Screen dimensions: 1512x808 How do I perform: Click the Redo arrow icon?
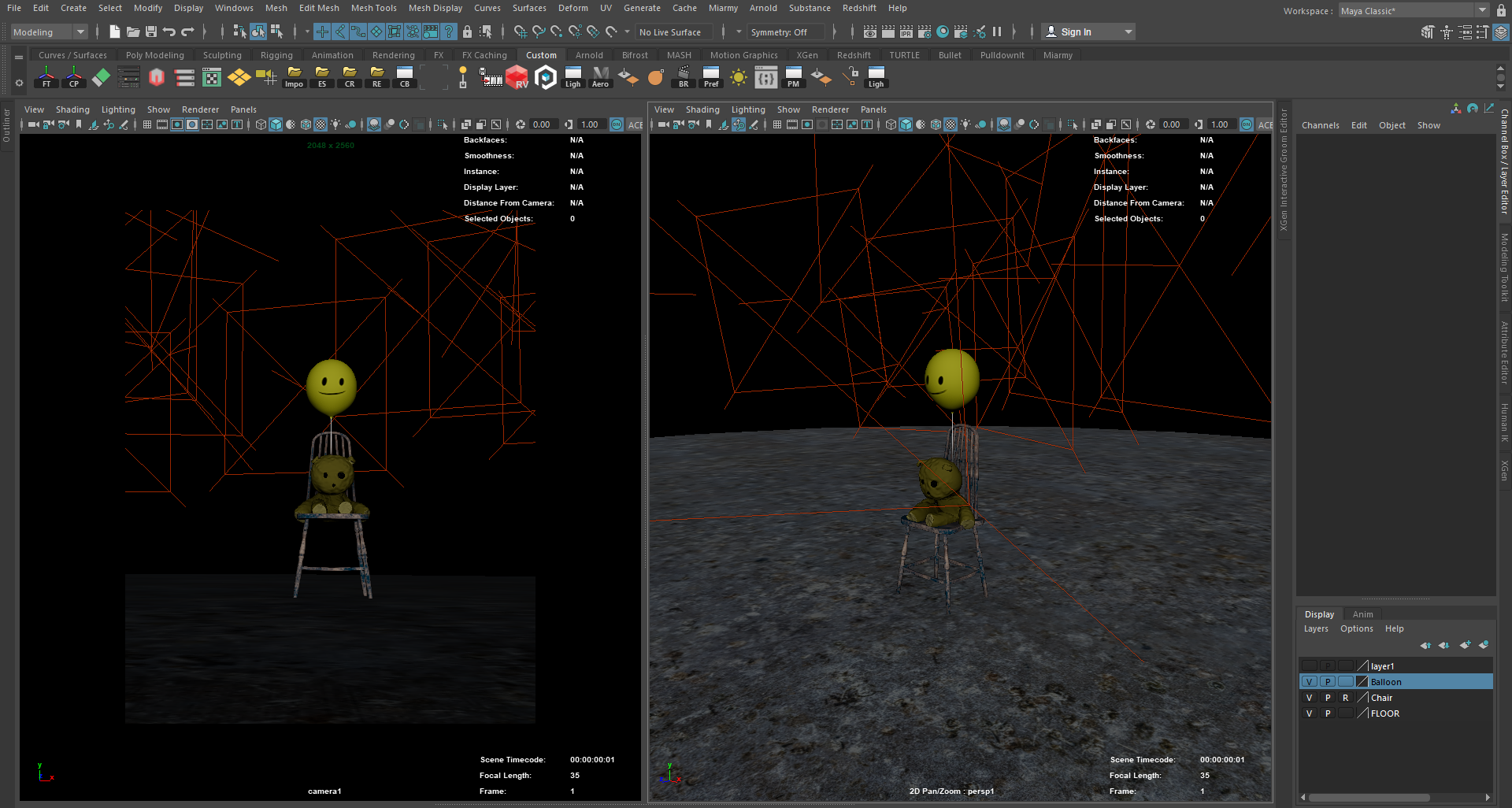click(x=187, y=32)
